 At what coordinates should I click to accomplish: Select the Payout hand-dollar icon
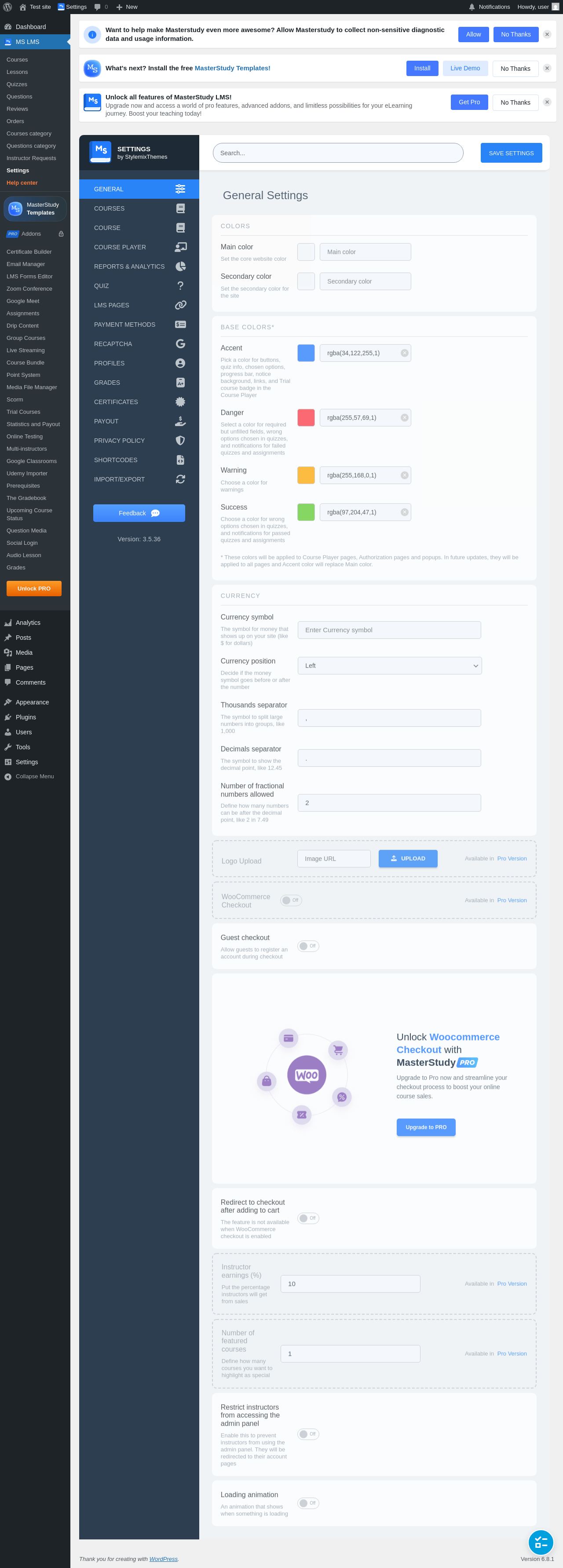(180, 421)
